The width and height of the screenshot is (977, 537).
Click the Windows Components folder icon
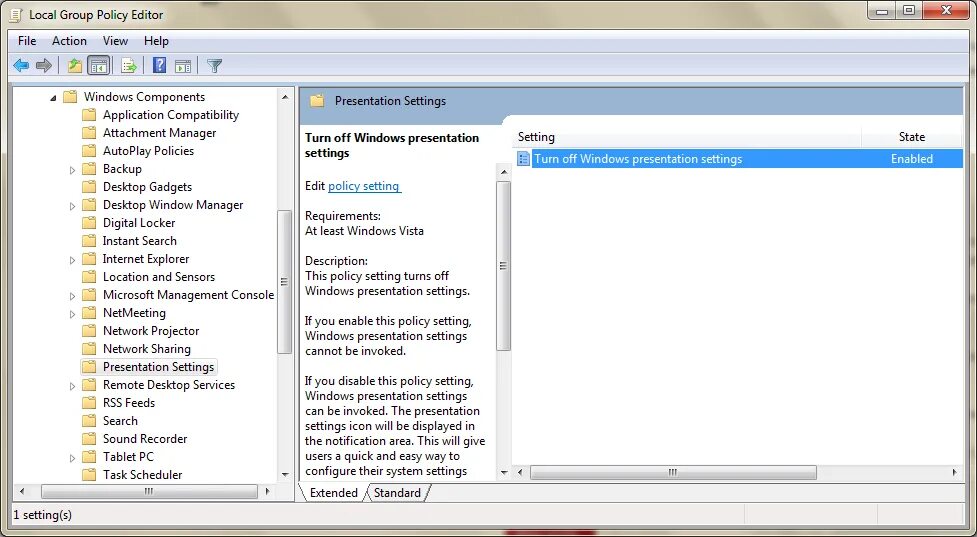pos(70,97)
